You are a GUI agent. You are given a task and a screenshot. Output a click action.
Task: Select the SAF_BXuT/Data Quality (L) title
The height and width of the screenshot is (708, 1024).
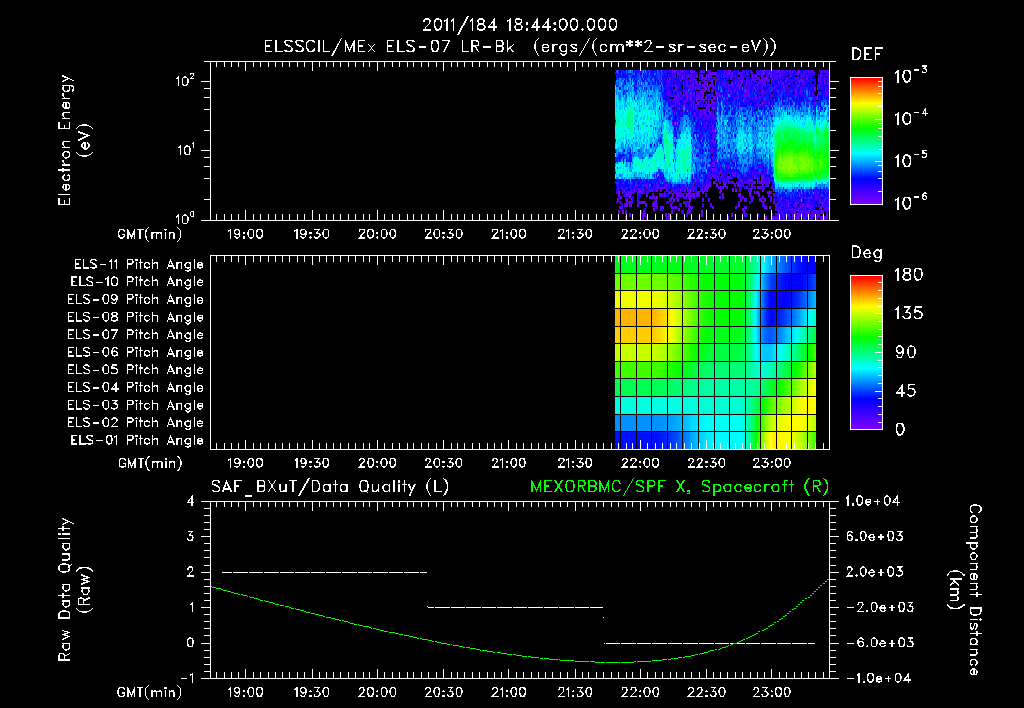330,487
